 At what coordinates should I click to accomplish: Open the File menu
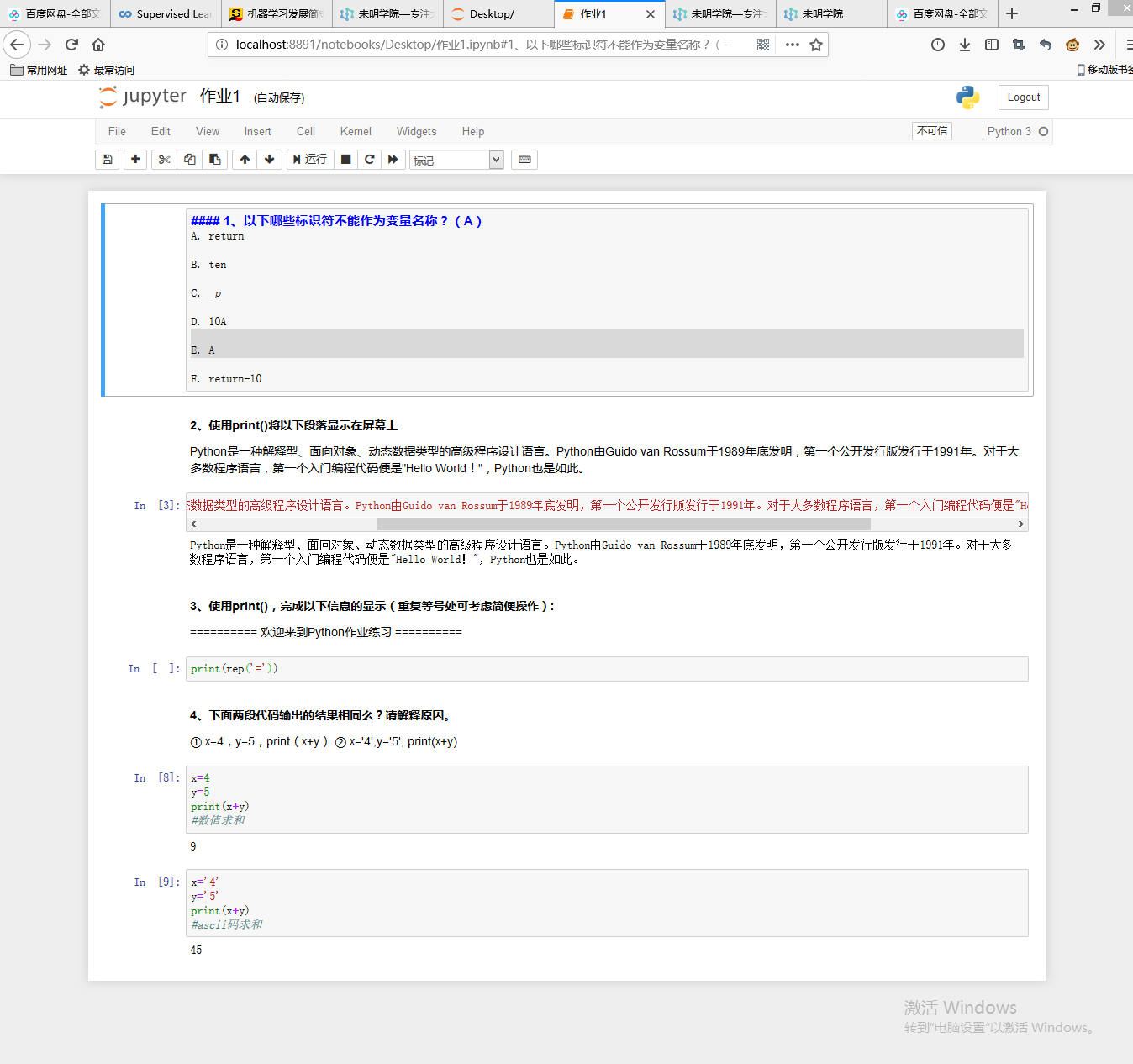(x=117, y=131)
